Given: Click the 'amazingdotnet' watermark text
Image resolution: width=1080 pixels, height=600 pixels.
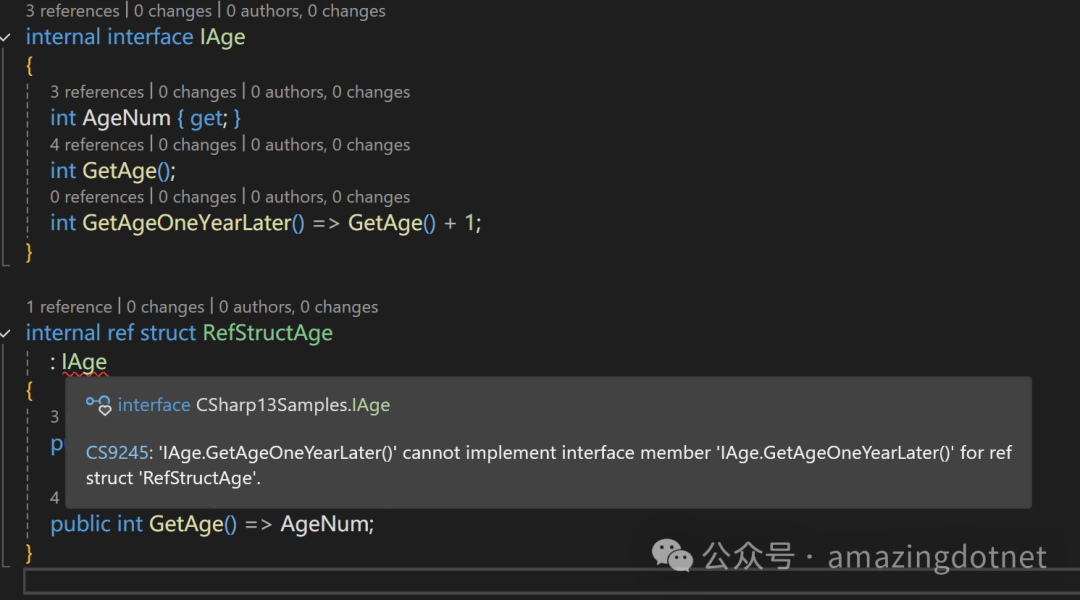Looking at the screenshot, I should (936, 556).
